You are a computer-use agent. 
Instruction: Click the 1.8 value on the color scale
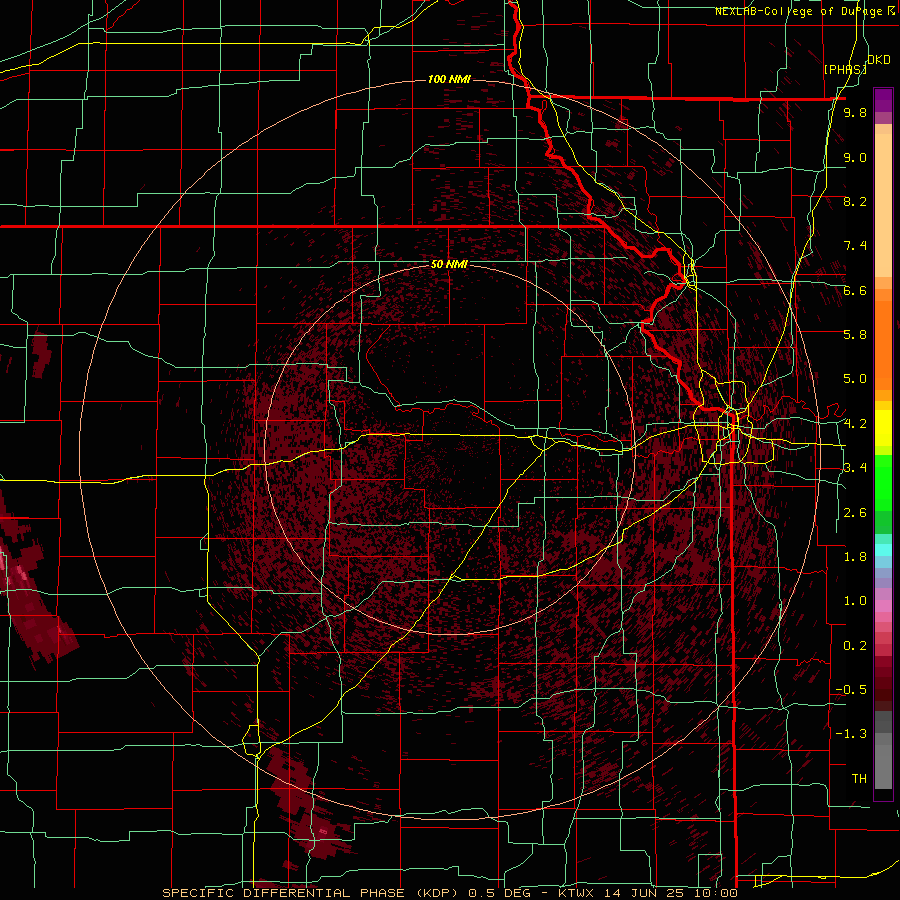[x=855, y=557]
